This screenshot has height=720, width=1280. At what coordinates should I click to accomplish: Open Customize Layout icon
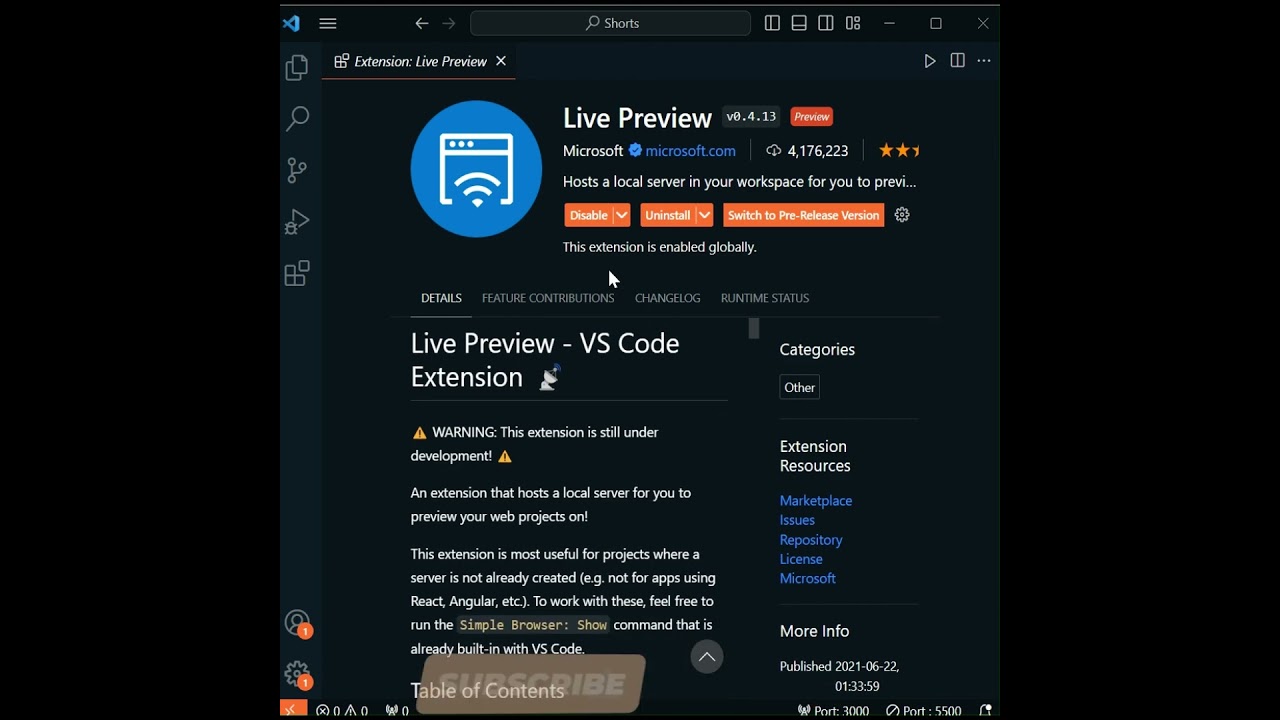click(x=853, y=23)
